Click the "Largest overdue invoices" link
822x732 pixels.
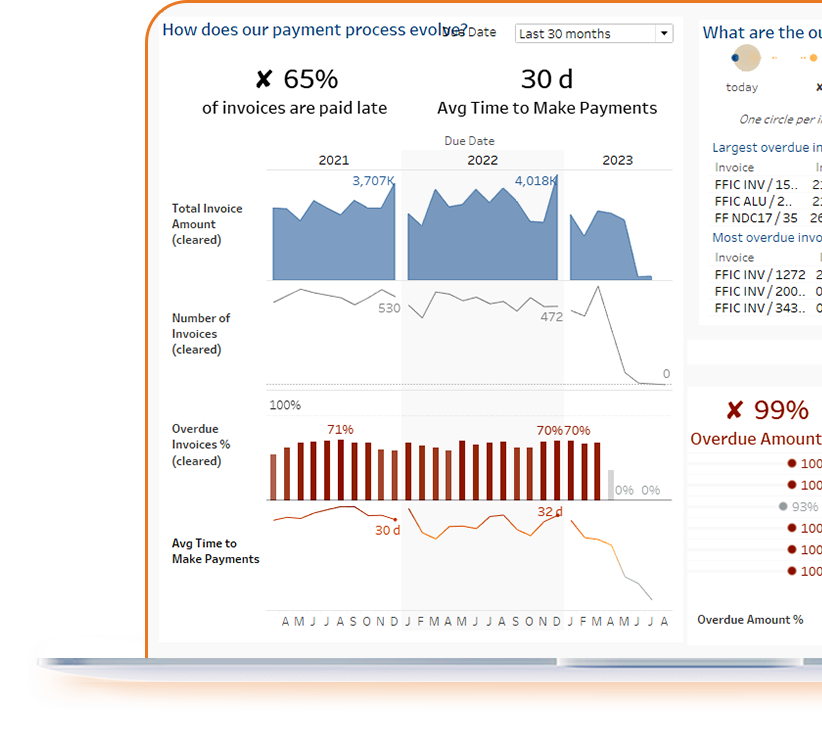tap(766, 147)
